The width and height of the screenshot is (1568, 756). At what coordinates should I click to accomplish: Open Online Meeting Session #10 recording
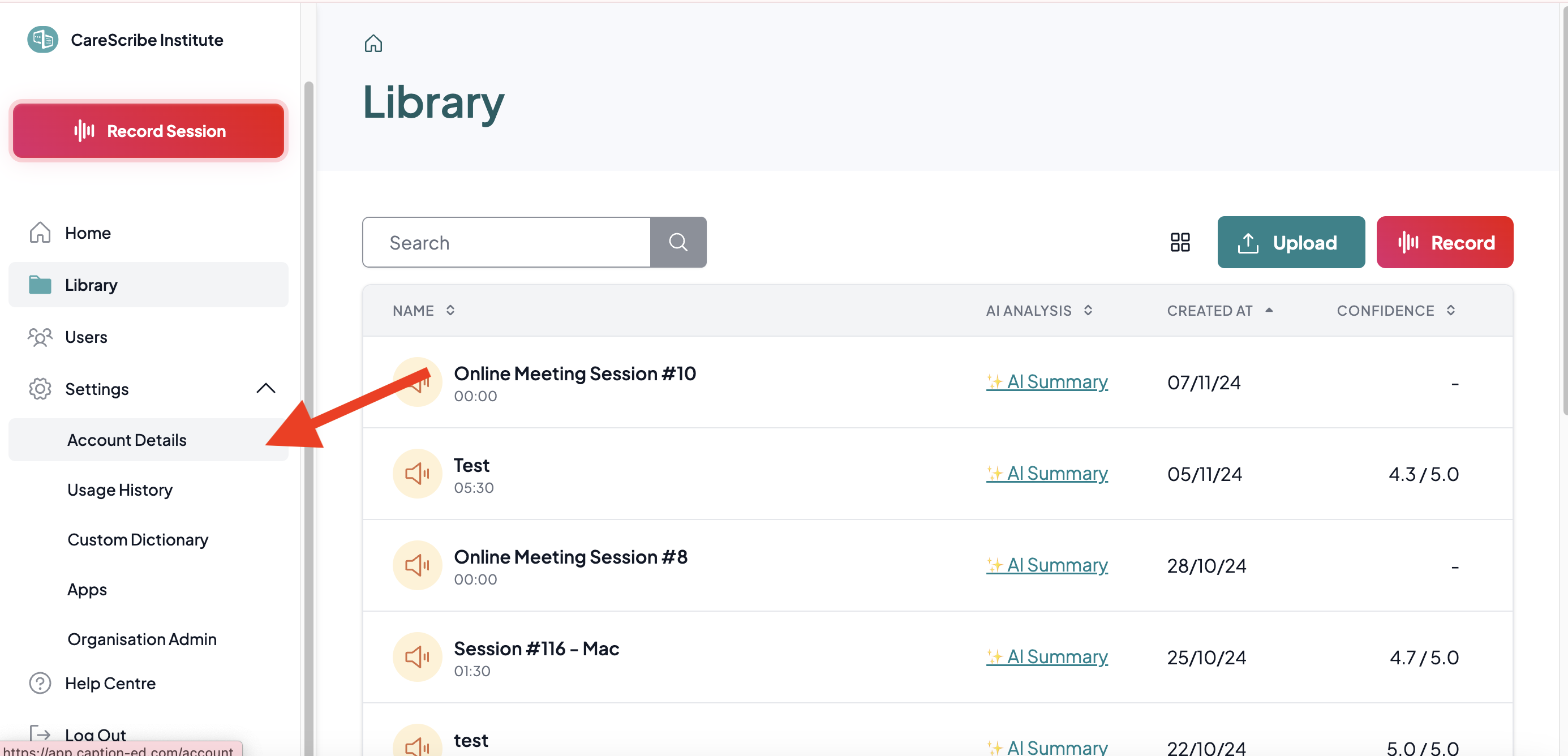click(x=574, y=373)
